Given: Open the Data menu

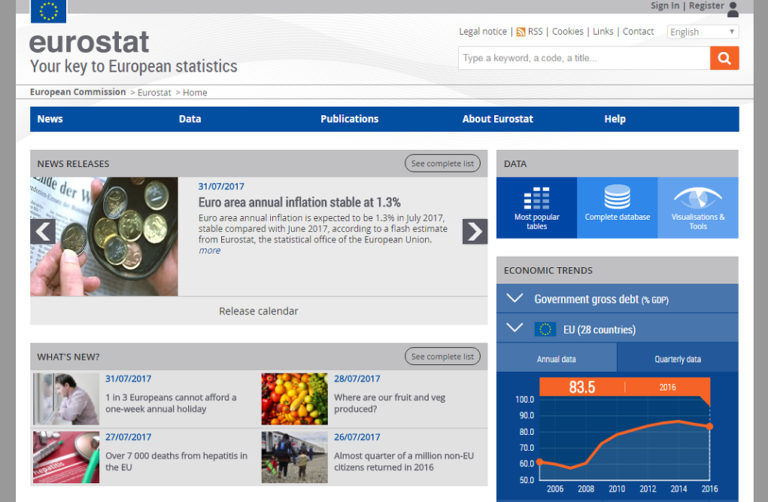Looking at the screenshot, I should (x=190, y=119).
